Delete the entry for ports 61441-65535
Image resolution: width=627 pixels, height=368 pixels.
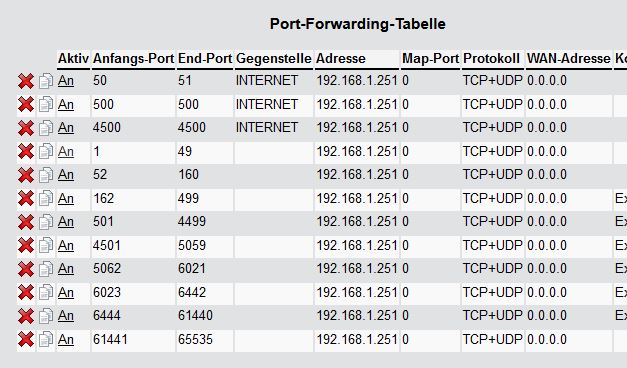(x=26, y=340)
